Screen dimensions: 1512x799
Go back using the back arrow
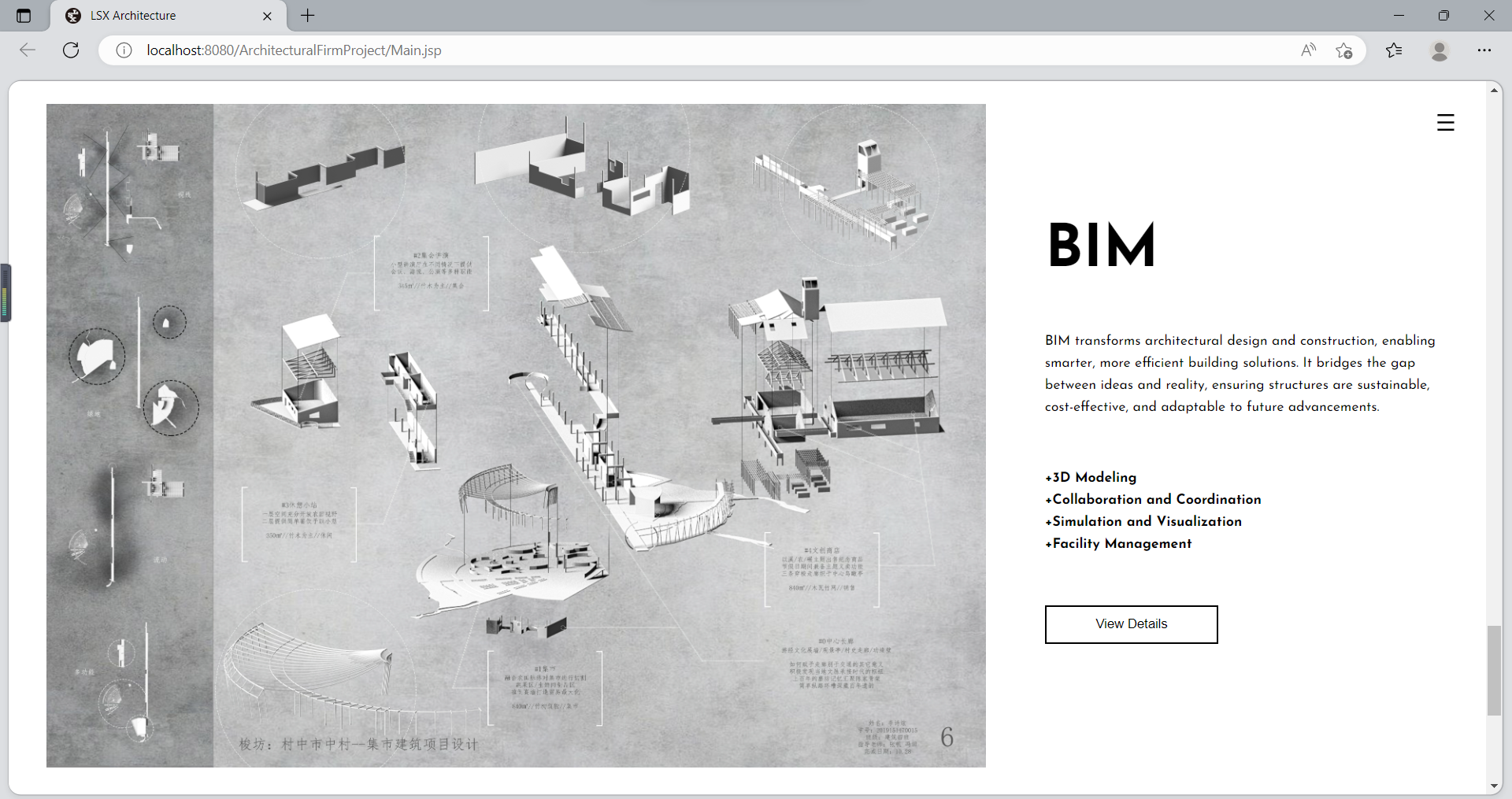[28, 50]
